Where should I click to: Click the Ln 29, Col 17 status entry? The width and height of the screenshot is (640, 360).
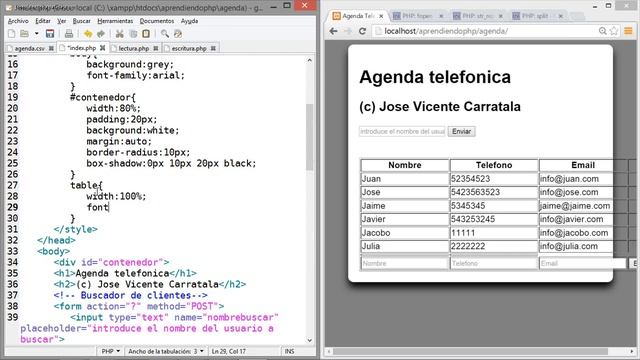229,351
